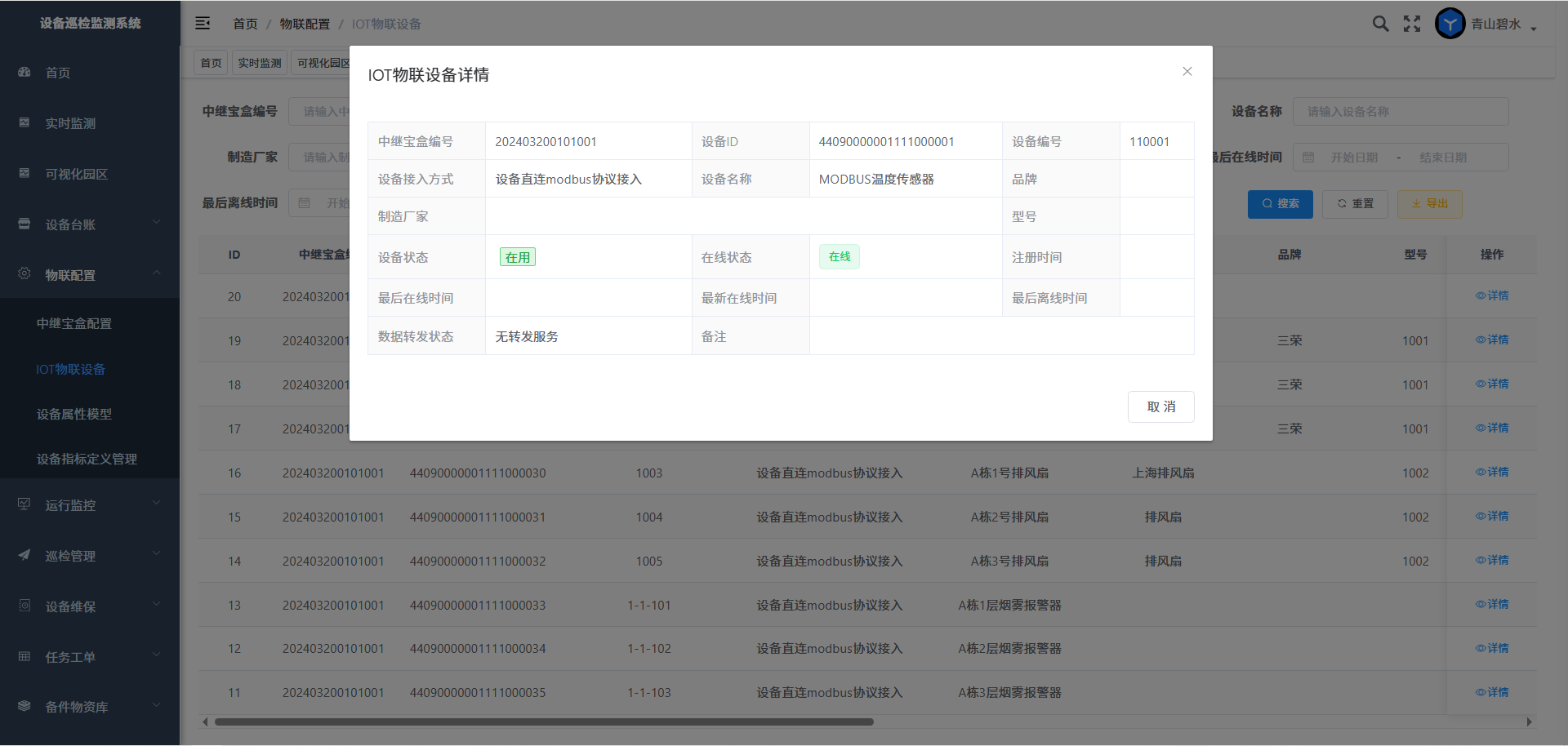Click the 可视化园区 sidebar icon
This screenshot has width=1568, height=746.
(x=24, y=174)
